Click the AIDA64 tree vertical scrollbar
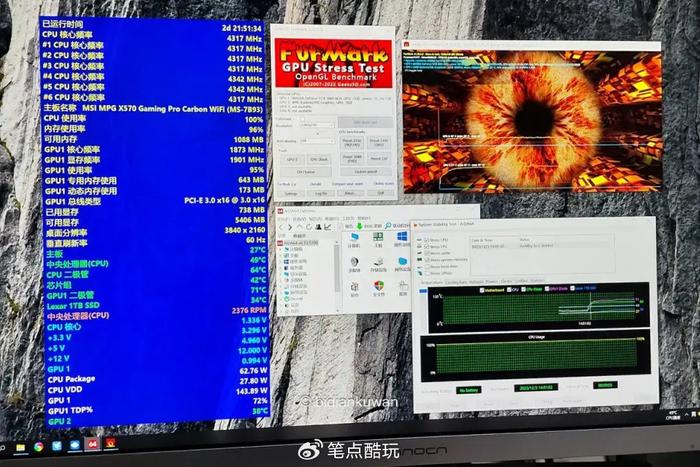Image resolution: width=700 pixels, height=467 pixels. tap(337, 268)
